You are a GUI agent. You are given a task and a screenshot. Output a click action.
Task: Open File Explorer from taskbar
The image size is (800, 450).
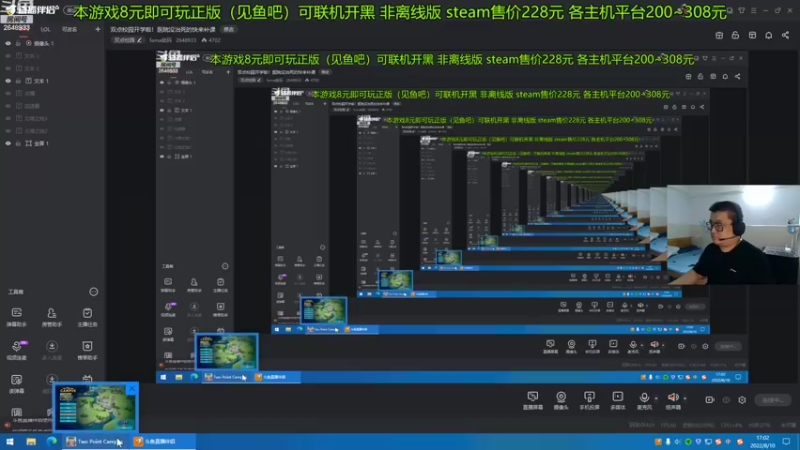coord(31,441)
